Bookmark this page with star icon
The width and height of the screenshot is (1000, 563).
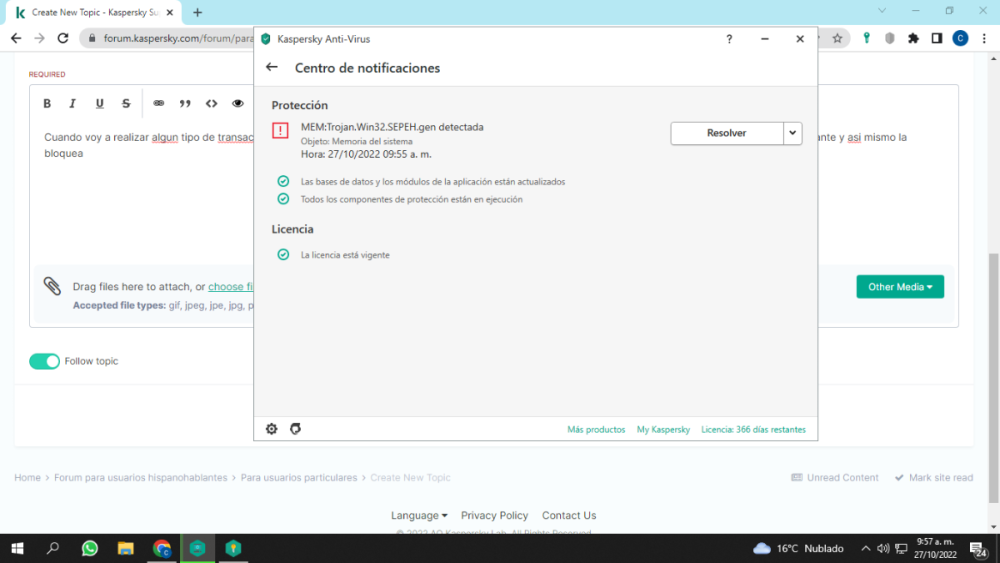837,38
